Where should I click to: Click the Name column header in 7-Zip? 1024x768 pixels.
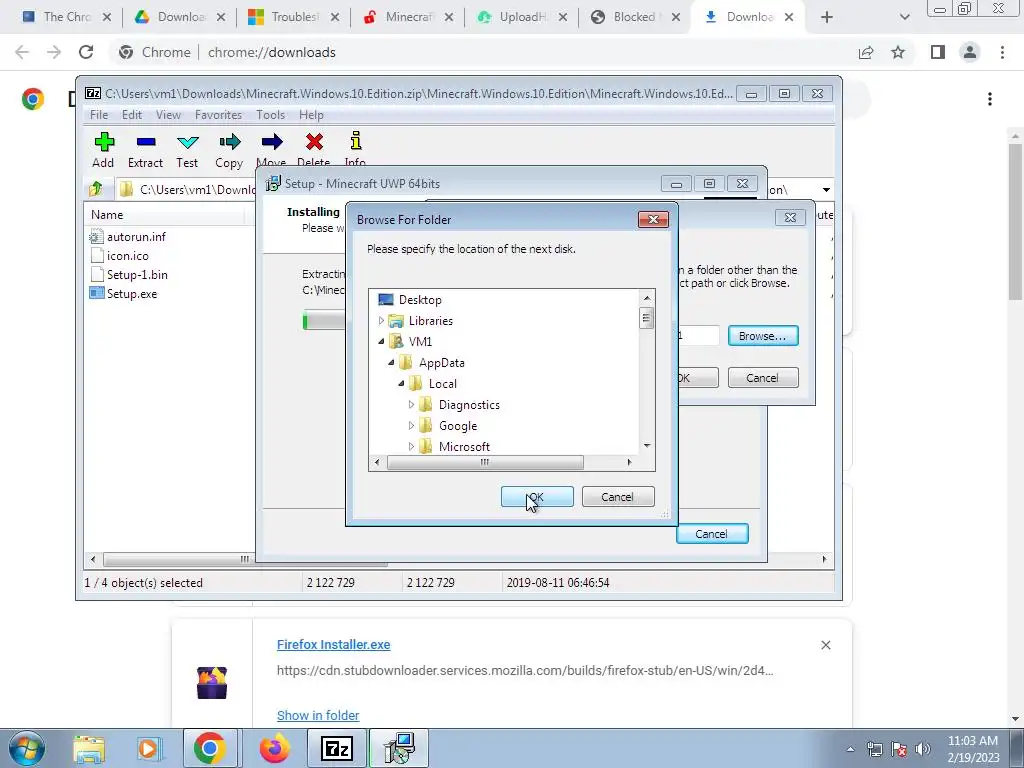click(x=107, y=215)
